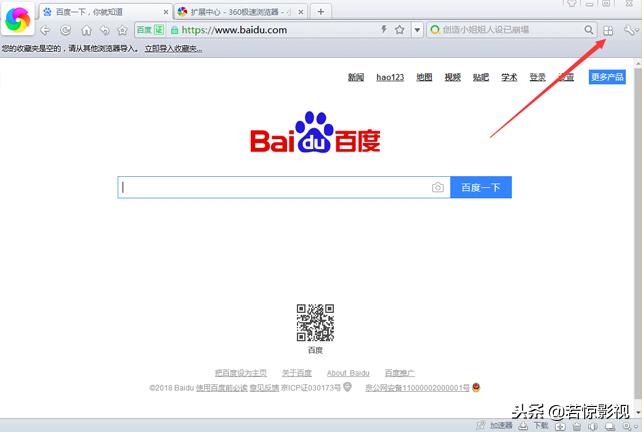Click the Baidu logo image
Screen dimensions: 642x432
pos(315,132)
